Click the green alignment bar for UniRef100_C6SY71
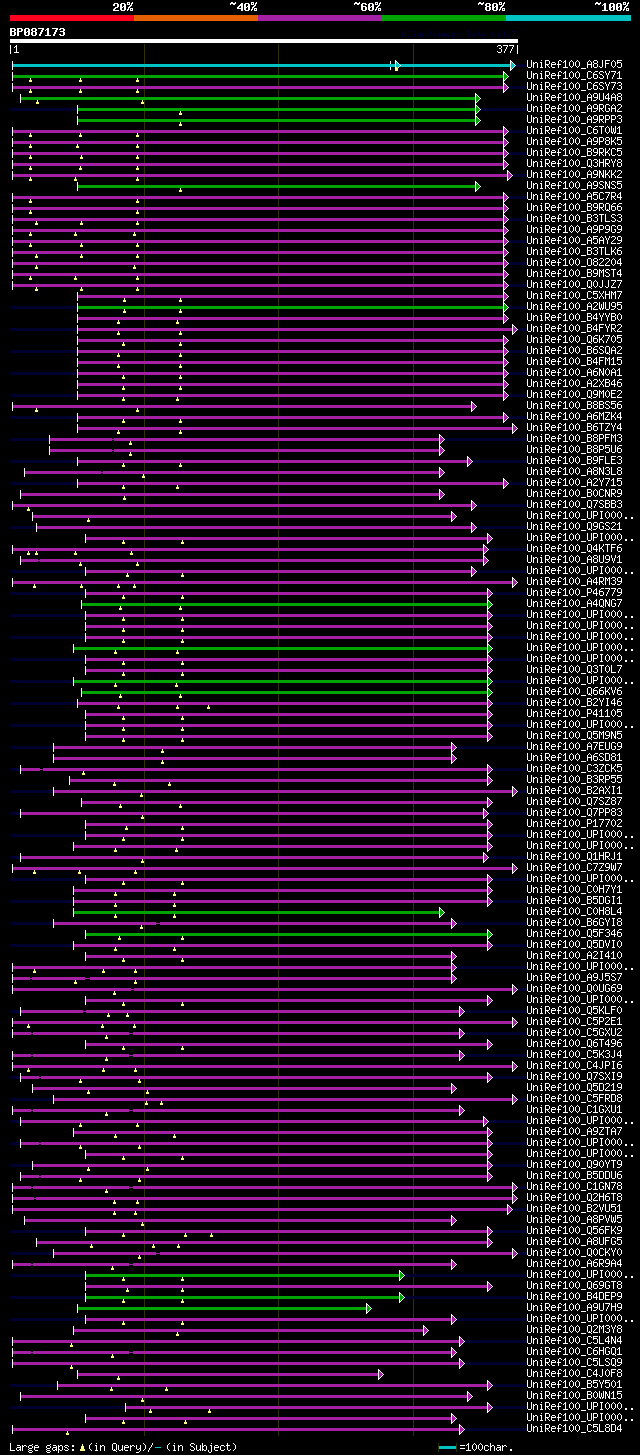 coord(260,76)
